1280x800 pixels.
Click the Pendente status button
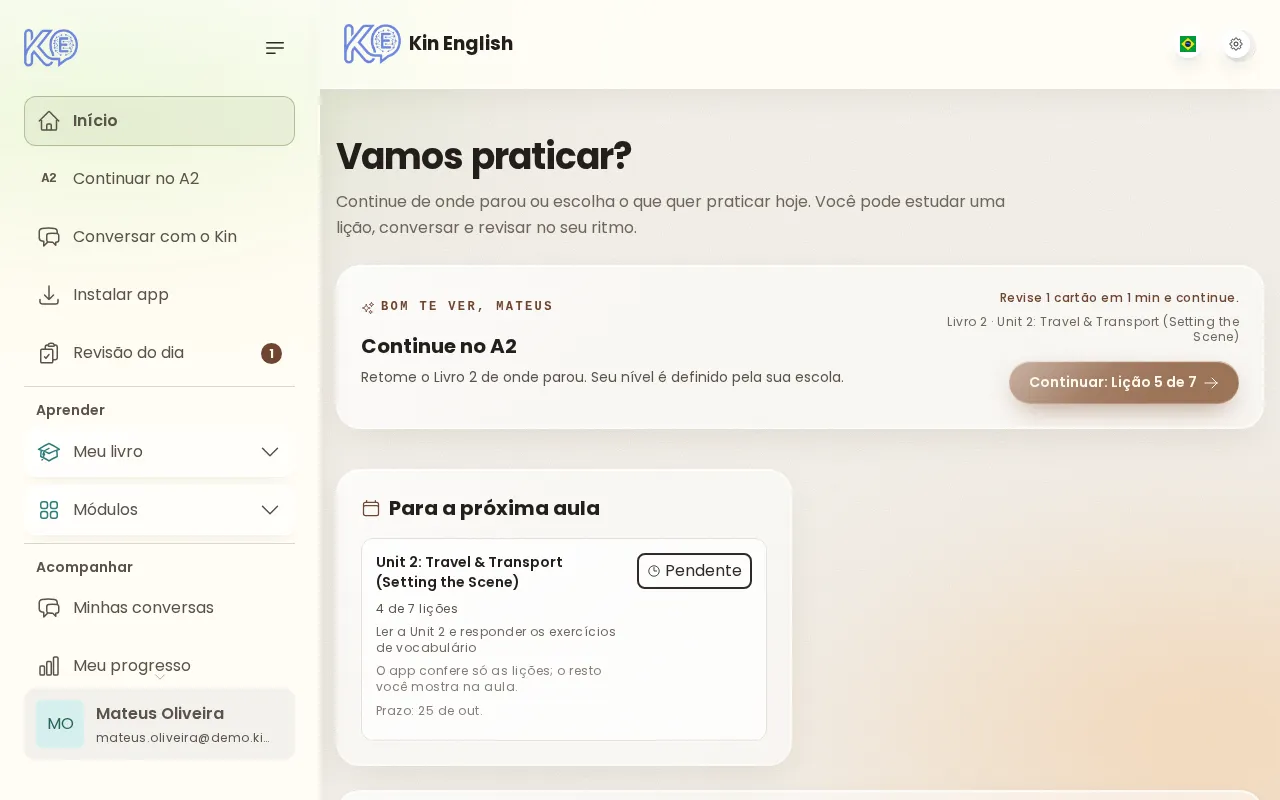point(694,571)
